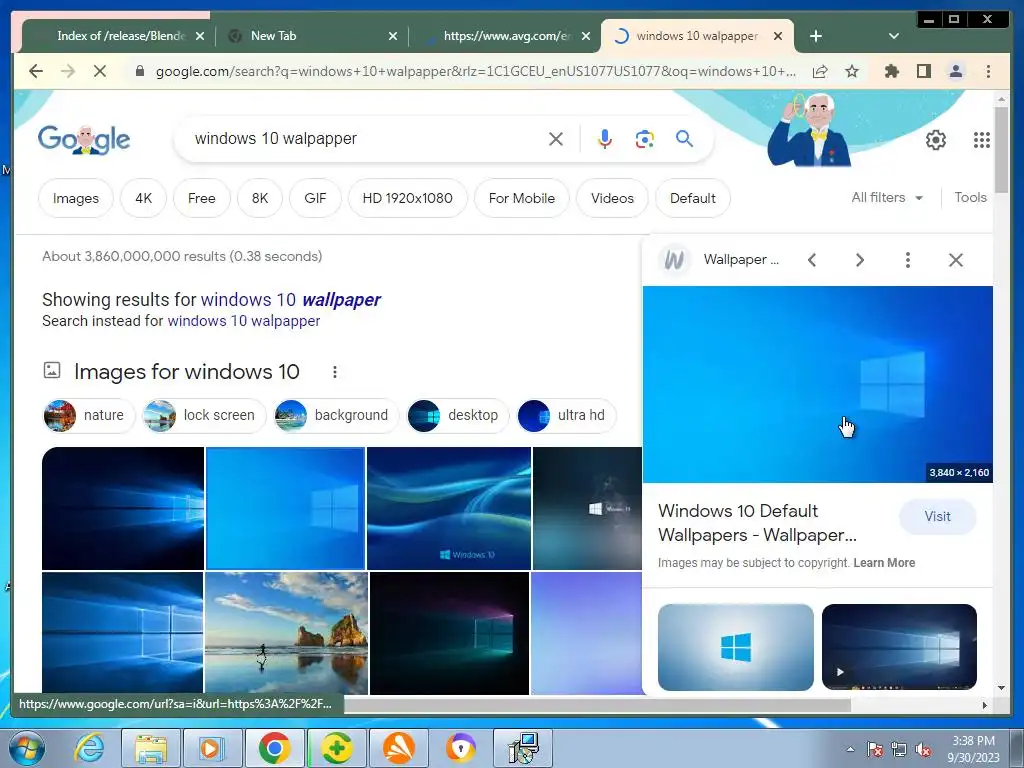This screenshot has height=768, width=1024.
Task: Bookmark this page with the star icon
Action: (x=852, y=71)
